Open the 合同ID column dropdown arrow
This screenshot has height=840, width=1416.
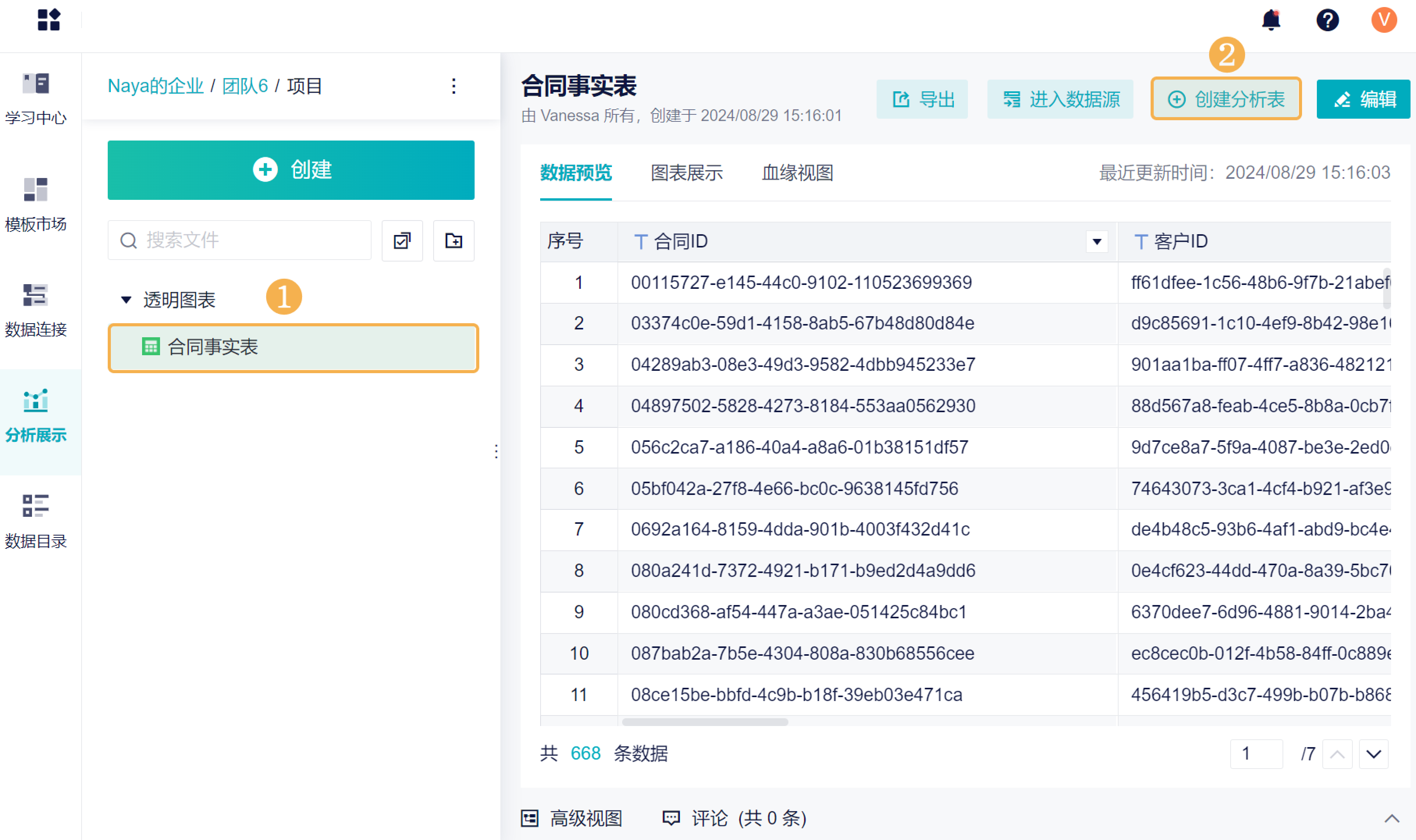1096,242
